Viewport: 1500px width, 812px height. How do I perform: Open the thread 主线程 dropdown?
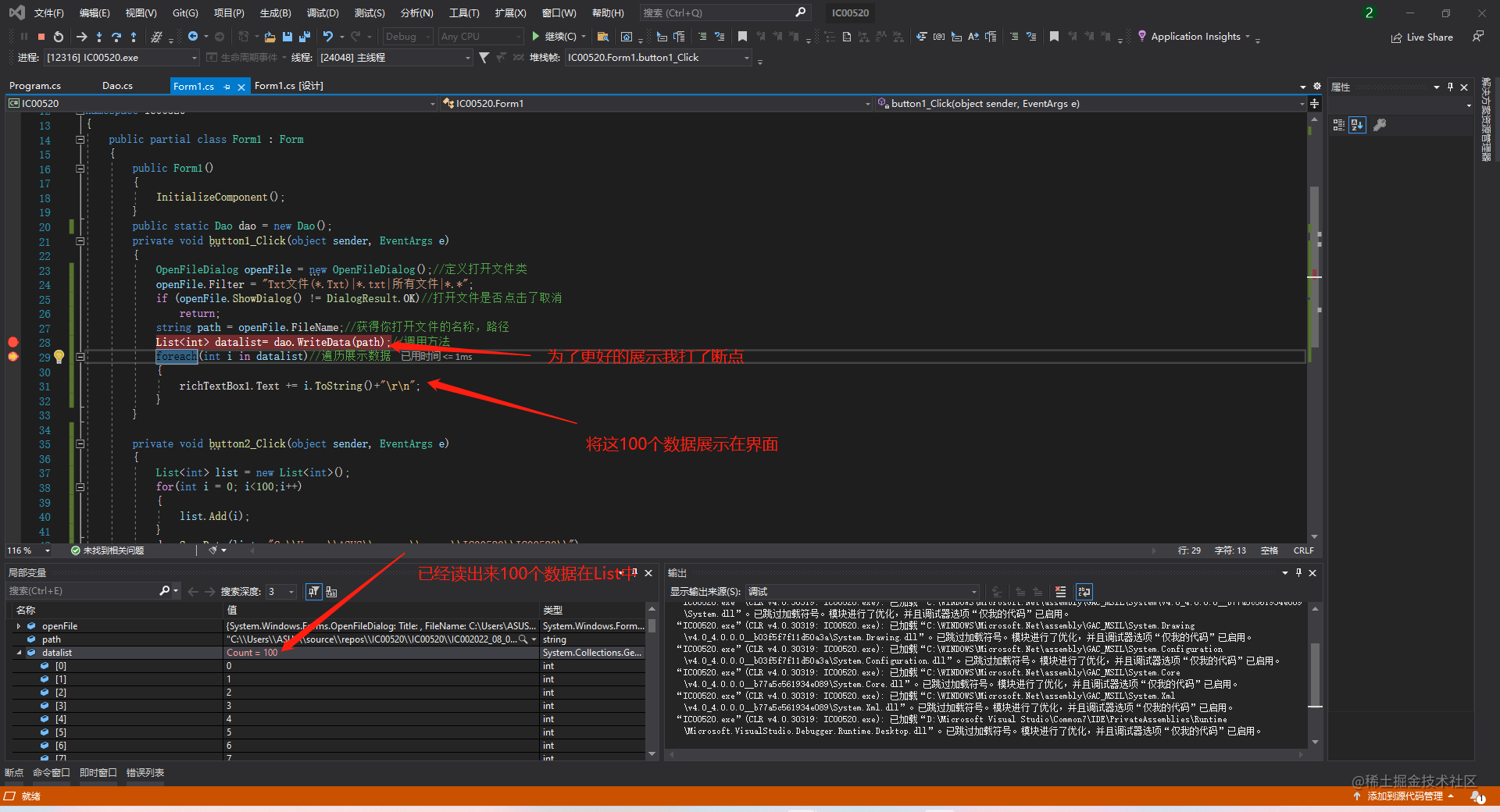pyautogui.click(x=395, y=58)
